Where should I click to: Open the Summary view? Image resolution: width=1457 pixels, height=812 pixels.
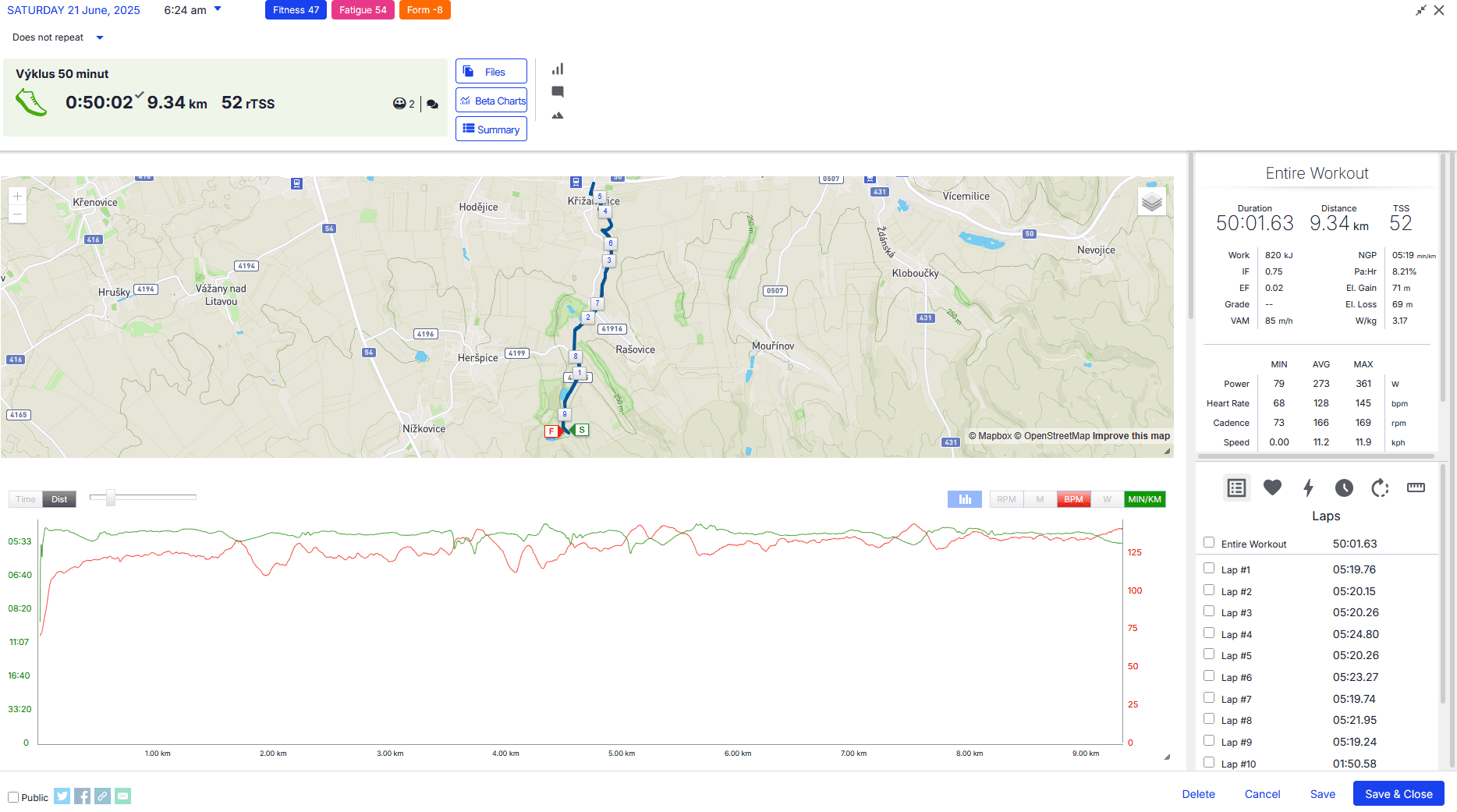491,129
